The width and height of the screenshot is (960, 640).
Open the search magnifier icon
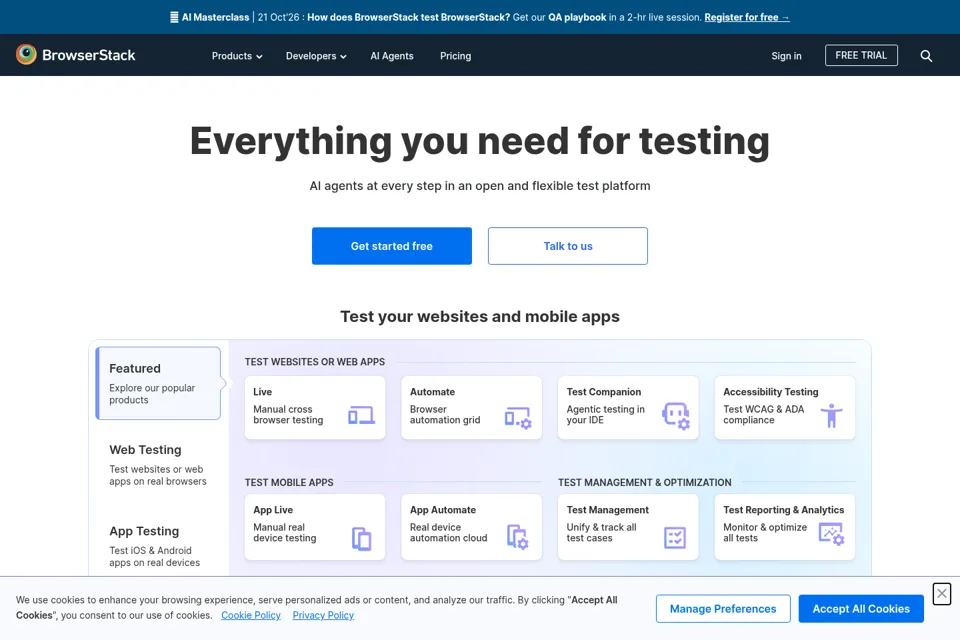pyautogui.click(x=926, y=56)
